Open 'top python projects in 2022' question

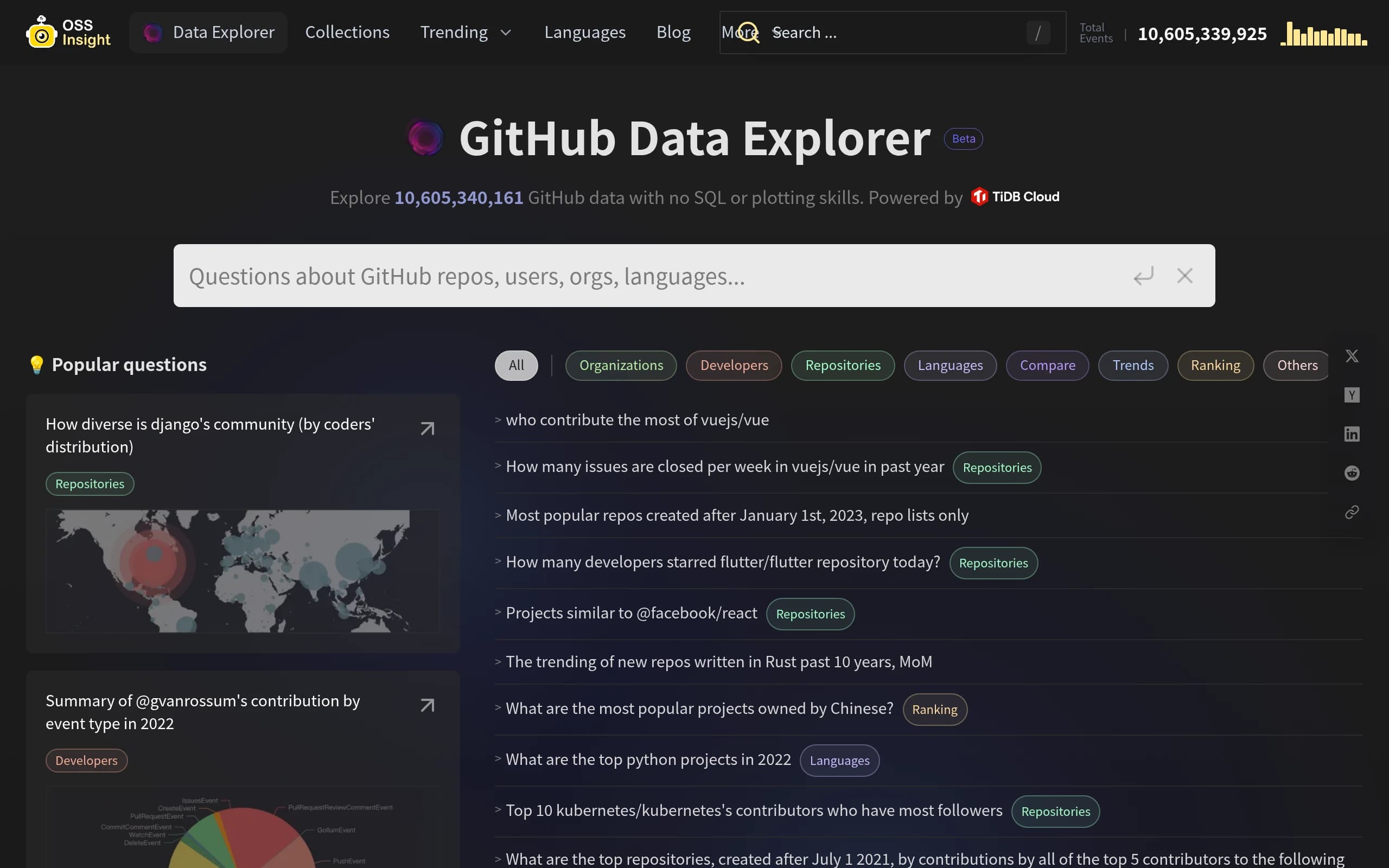[648, 759]
